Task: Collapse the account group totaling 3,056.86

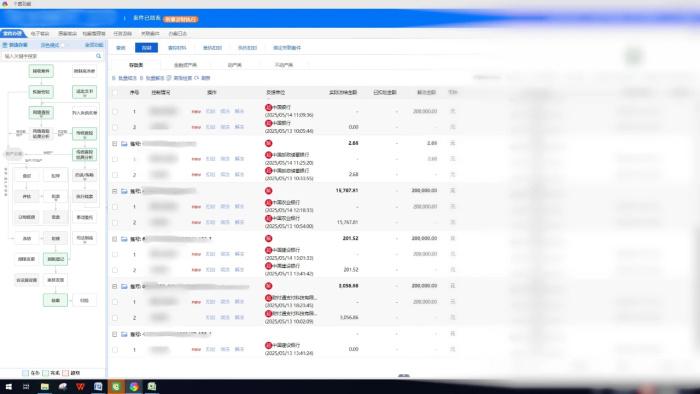Action: (x=115, y=286)
